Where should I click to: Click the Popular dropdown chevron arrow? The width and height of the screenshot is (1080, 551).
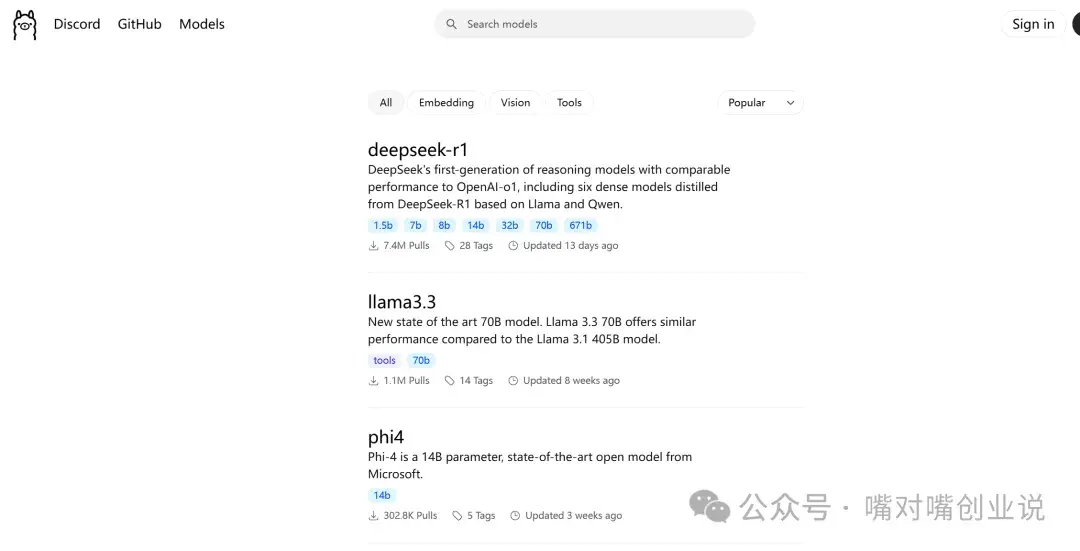[791, 103]
